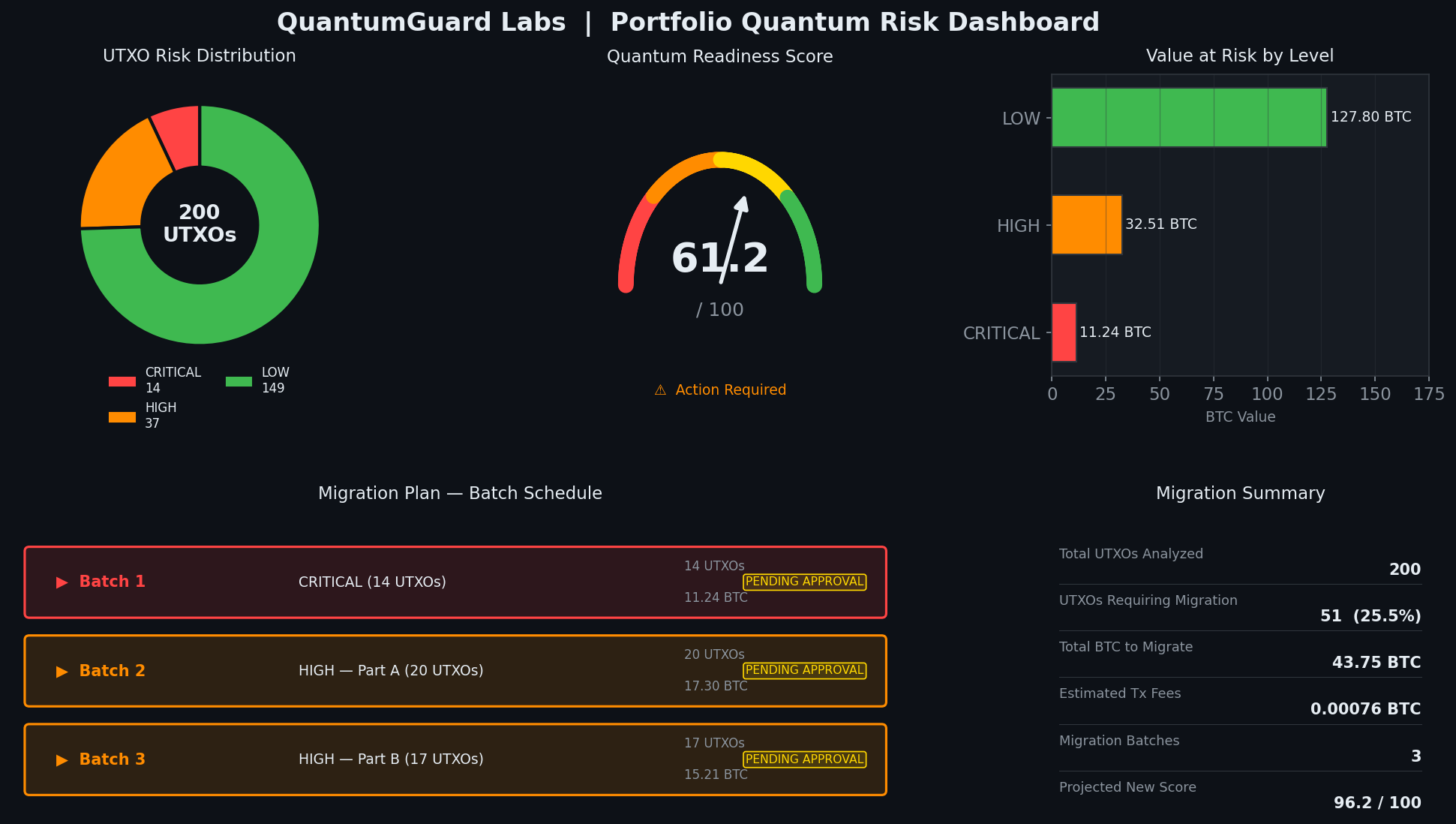Toggle PENDING APPROVAL on Batch 3

pos(804,759)
